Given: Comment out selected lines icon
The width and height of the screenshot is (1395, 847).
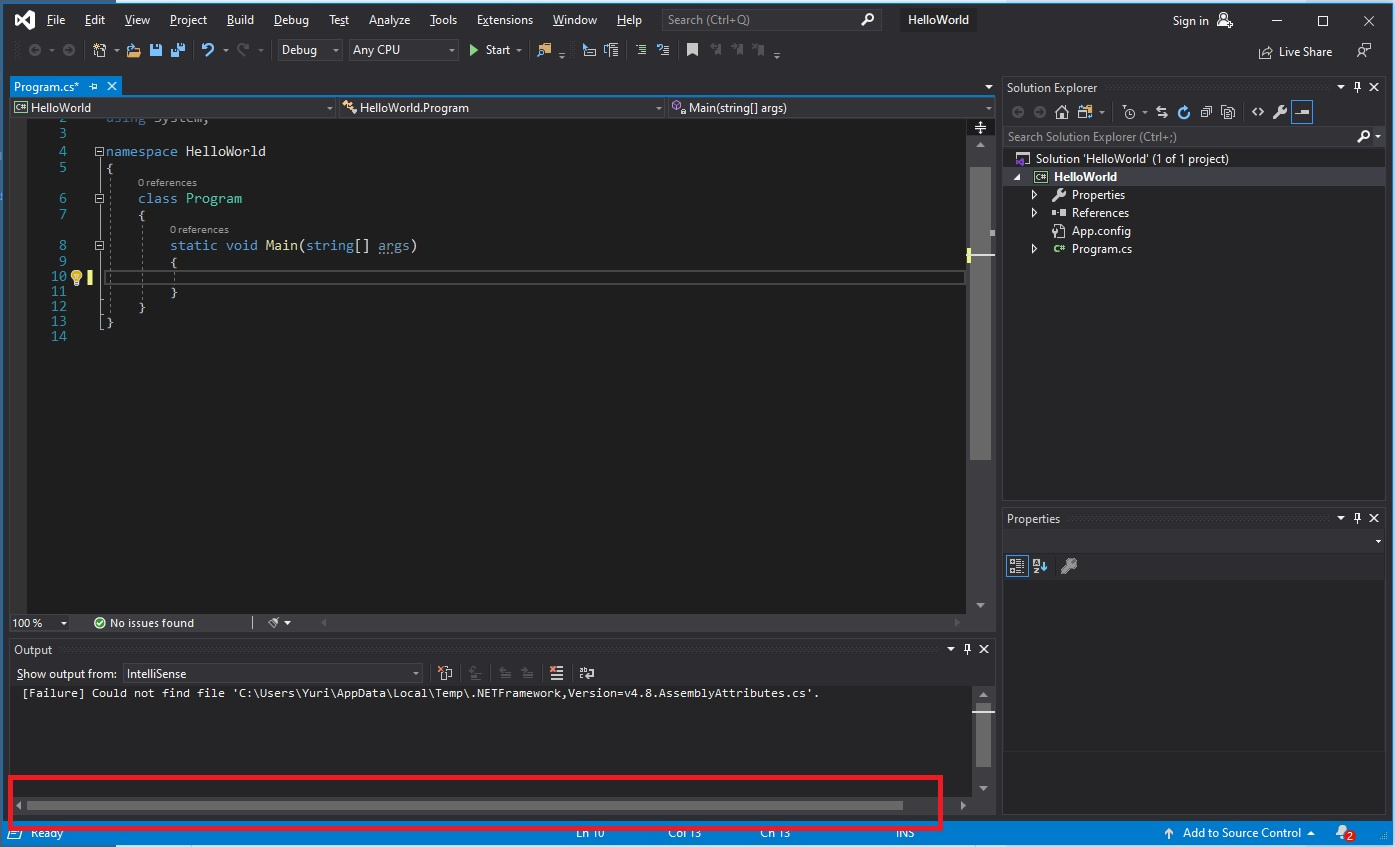Looking at the screenshot, I should (x=640, y=50).
